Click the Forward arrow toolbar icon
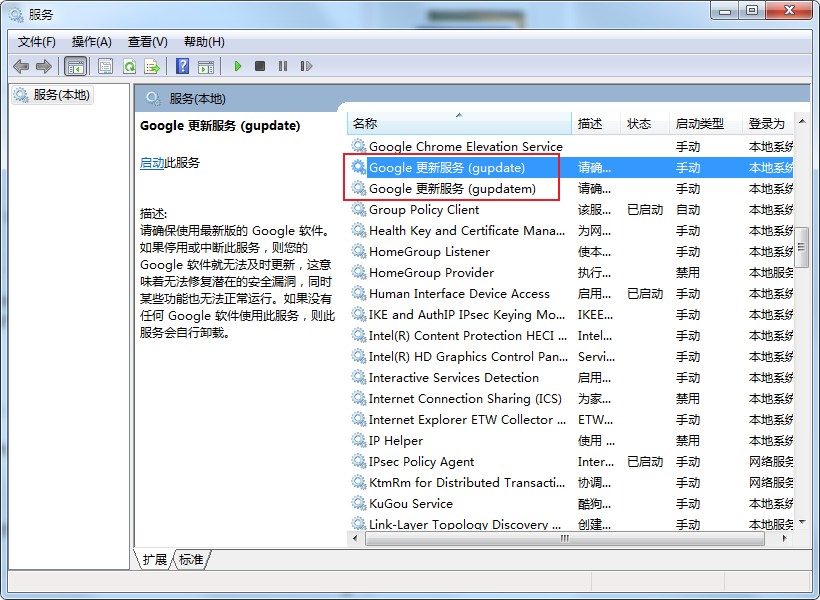The width and height of the screenshot is (820, 600). 43,66
